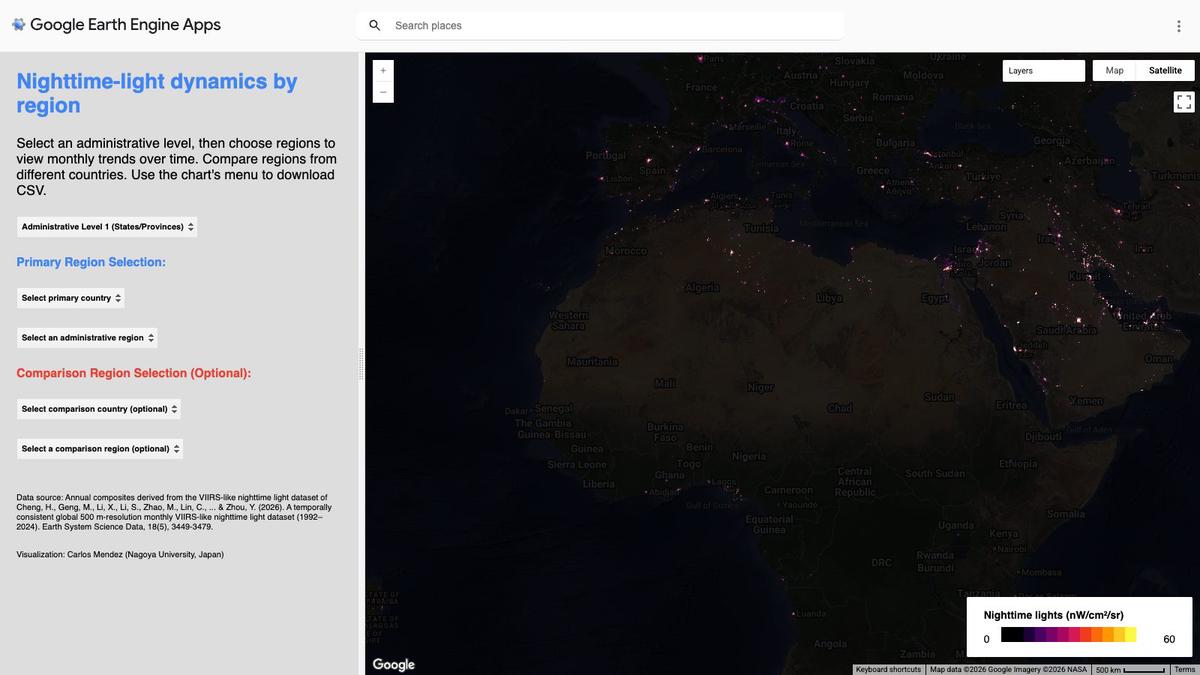Click the Map data ©2026 attribution text
The width and height of the screenshot is (1200, 675).
click(1008, 669)
